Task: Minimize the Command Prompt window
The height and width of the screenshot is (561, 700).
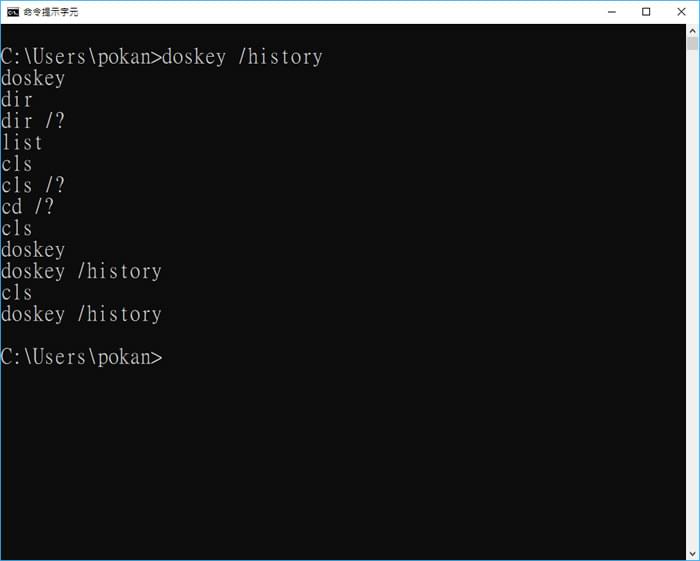Action: click(612, 12)
